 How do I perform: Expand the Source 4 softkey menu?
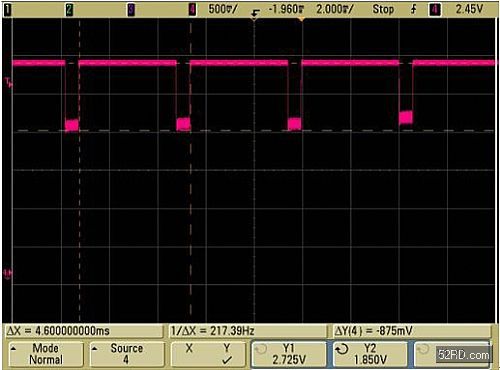pos(127,354)
